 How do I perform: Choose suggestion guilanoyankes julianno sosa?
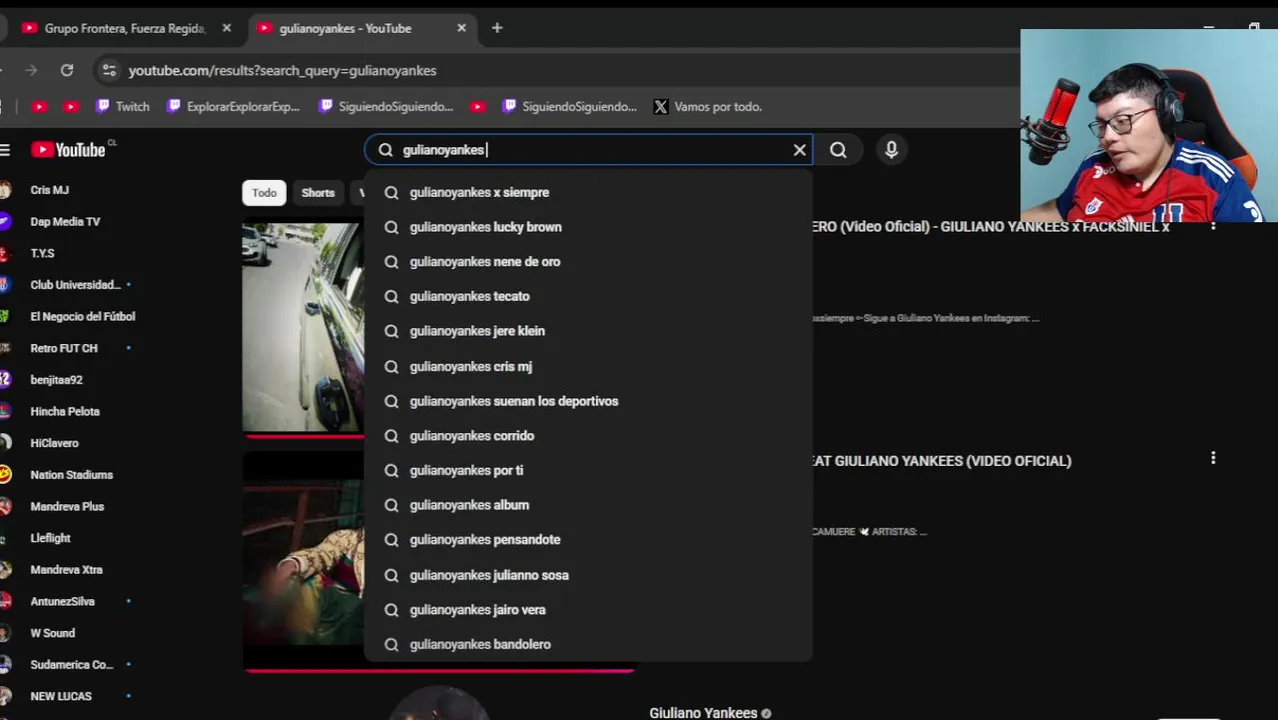coord(588,575)
